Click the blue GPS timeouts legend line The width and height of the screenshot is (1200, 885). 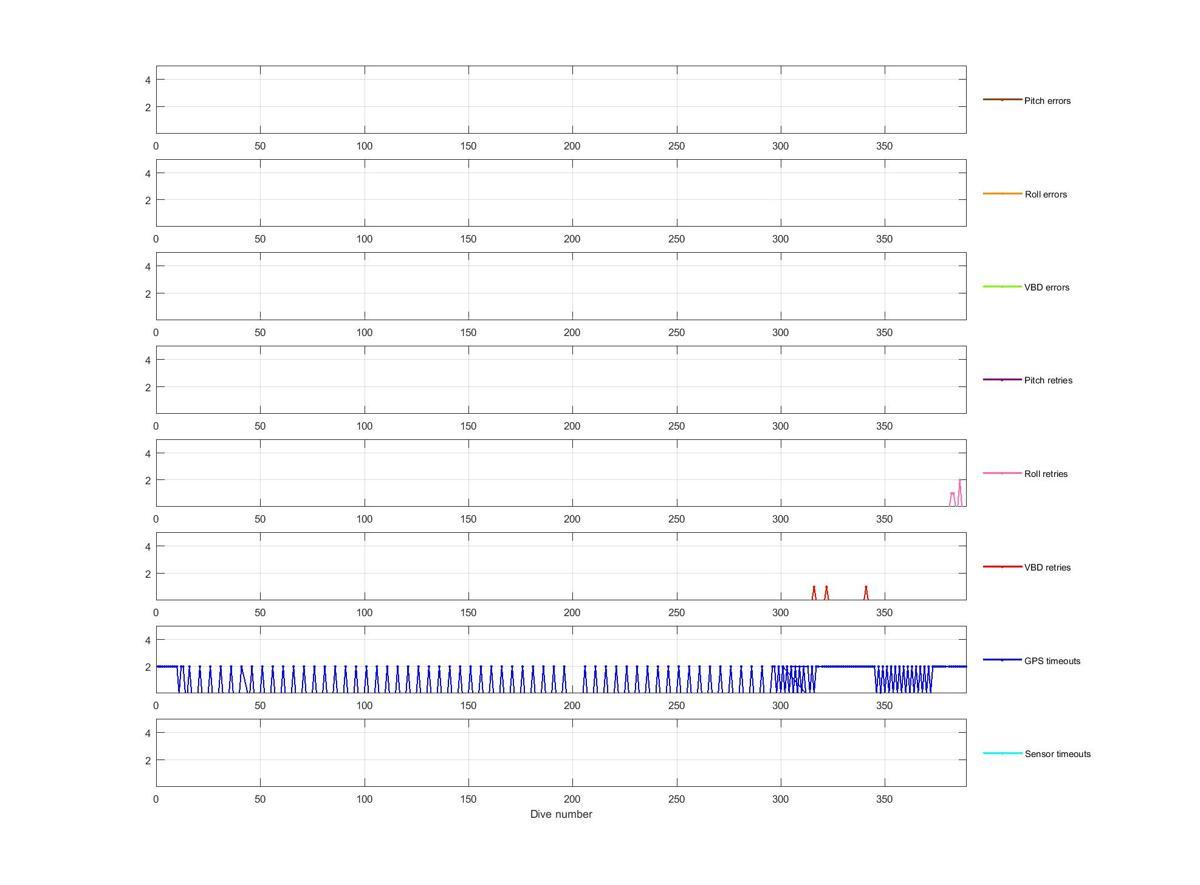pos(1002,660)
